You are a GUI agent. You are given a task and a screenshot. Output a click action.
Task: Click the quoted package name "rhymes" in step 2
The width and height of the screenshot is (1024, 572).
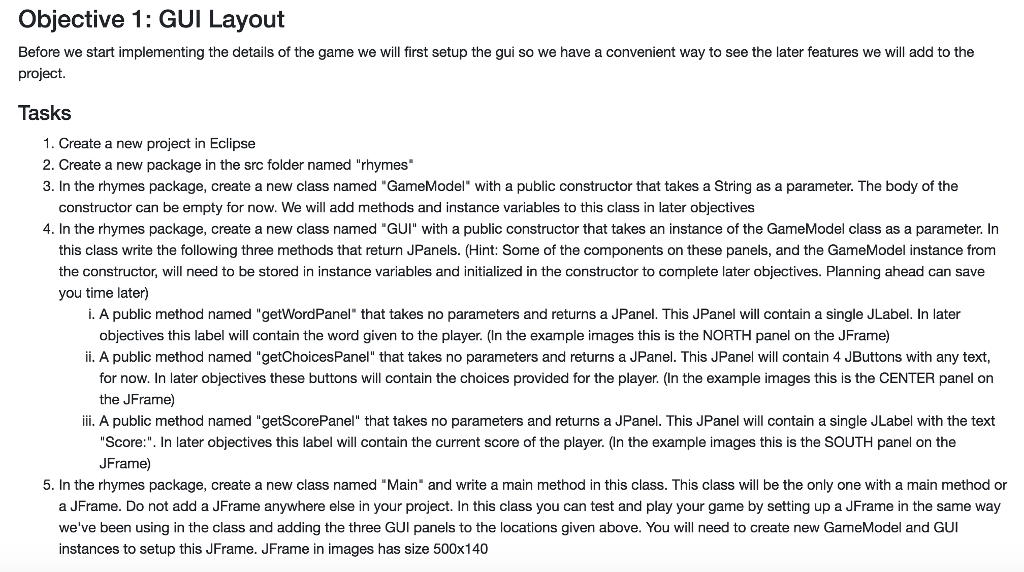(x=386, y=165)
